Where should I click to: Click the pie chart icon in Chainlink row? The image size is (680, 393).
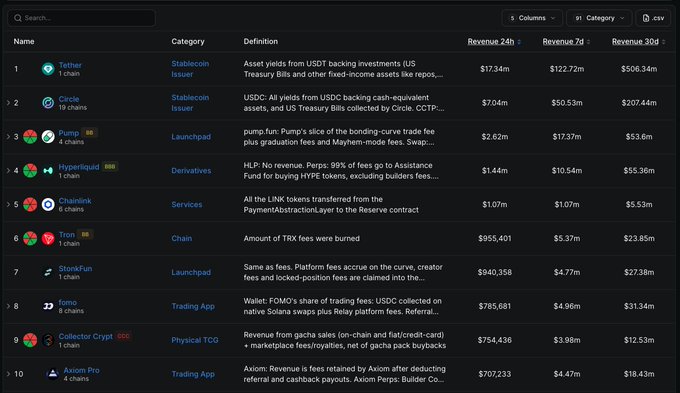[30, 204]
